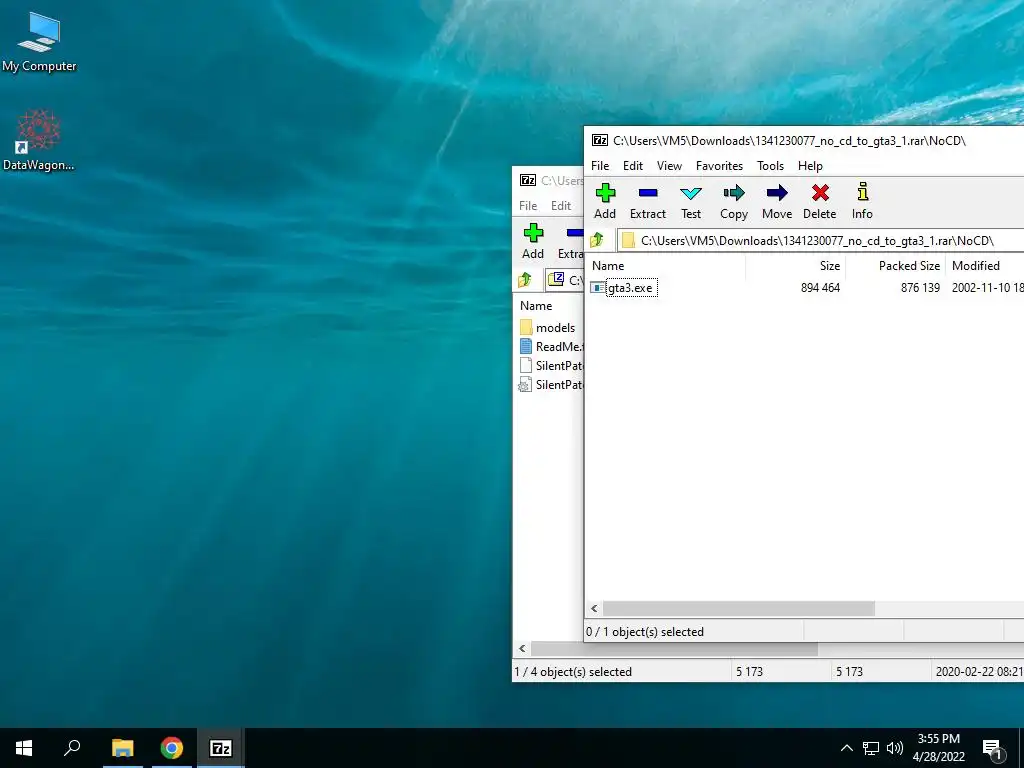Click left scroll arrow in front window

[x=594, y=609]
